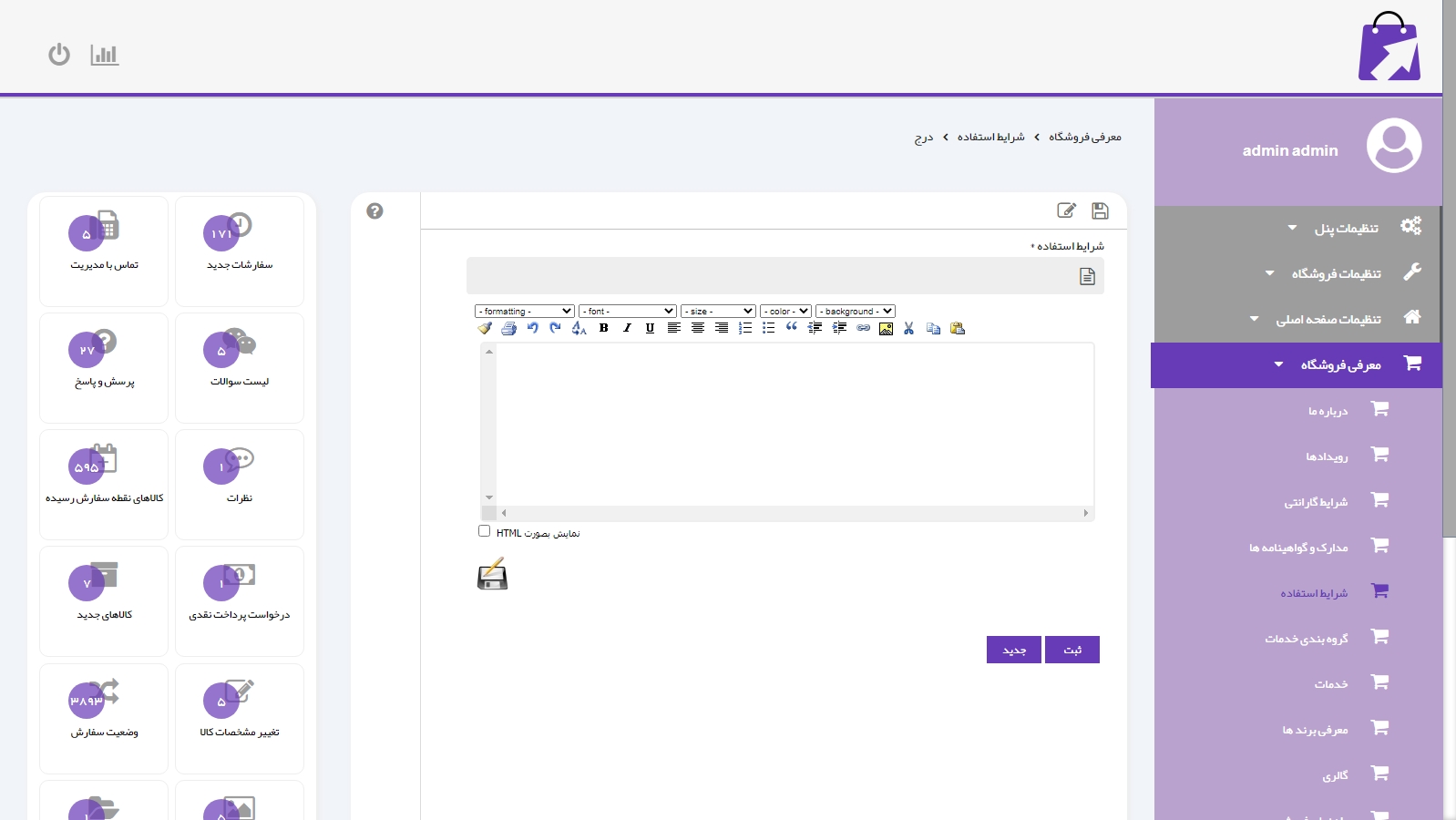Click the floppy disk save icon in the header

pyautogui.click(x=1100, y=211)
